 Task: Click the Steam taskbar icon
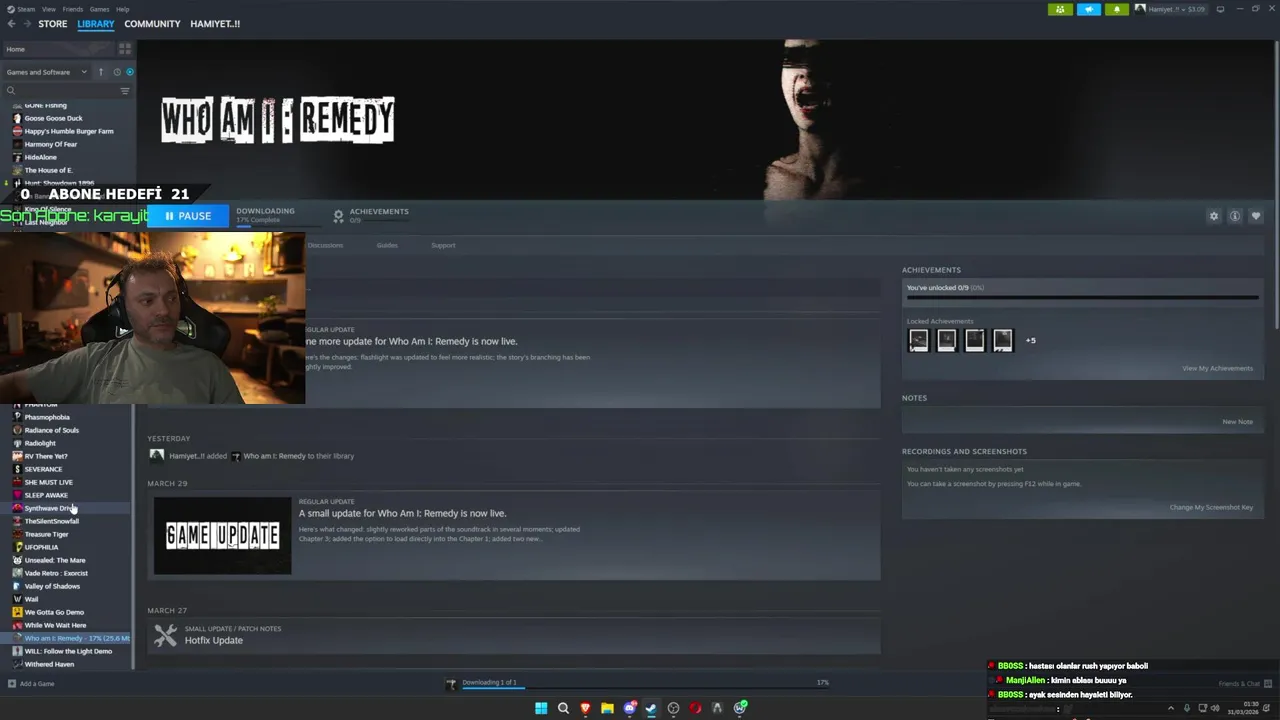651,708
